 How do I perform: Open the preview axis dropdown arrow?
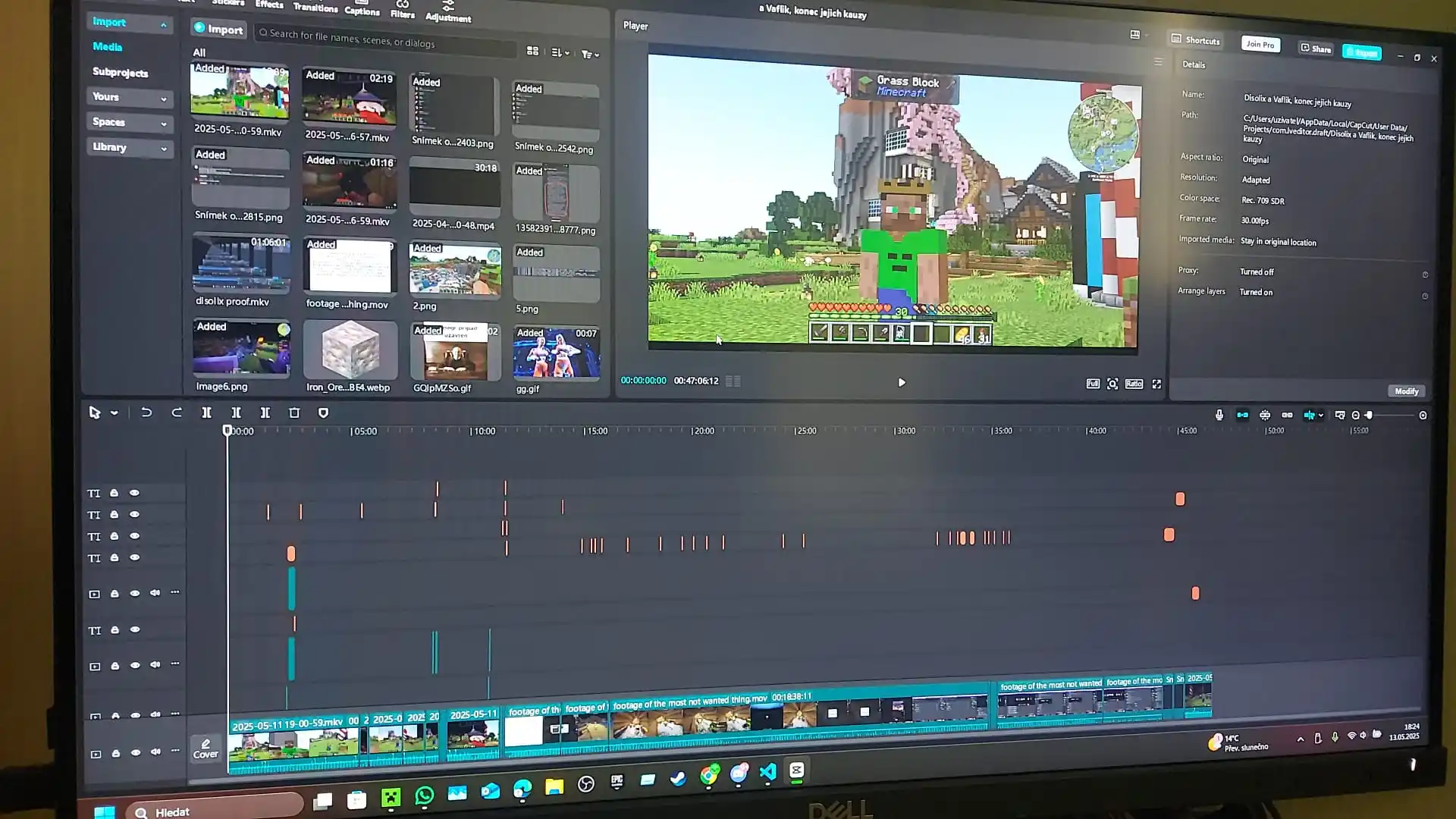pos(1320,415)
